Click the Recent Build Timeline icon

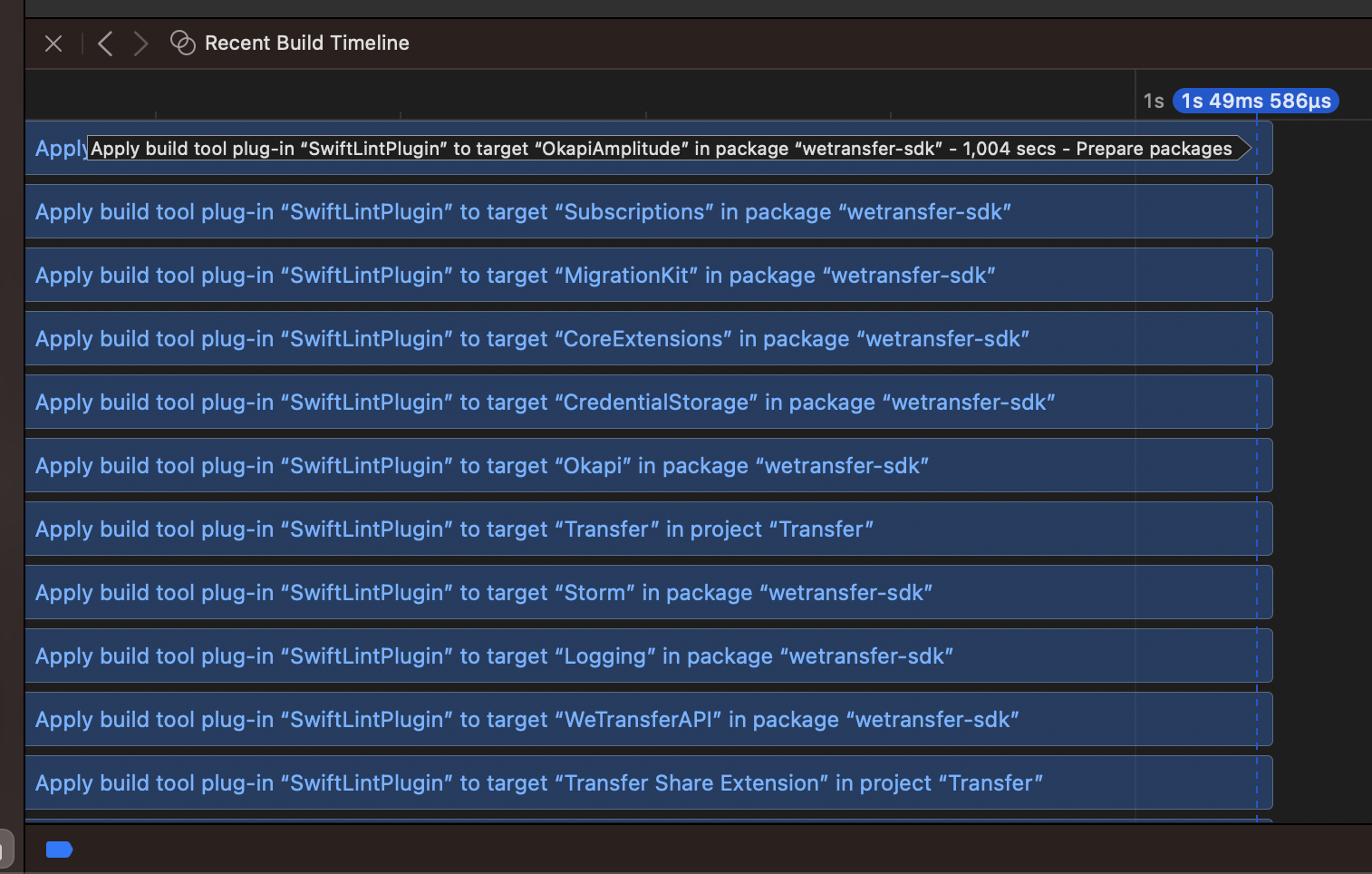(183, 43)
